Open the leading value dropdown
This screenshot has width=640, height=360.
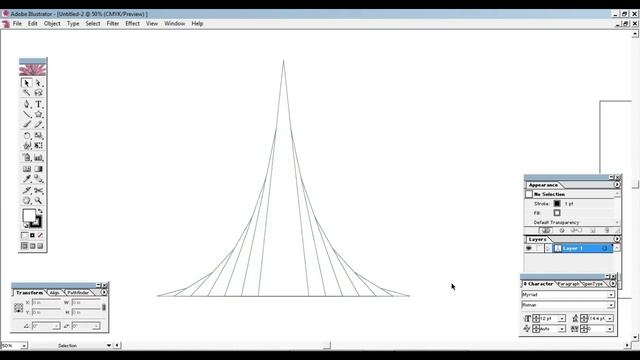click(610, 318)
